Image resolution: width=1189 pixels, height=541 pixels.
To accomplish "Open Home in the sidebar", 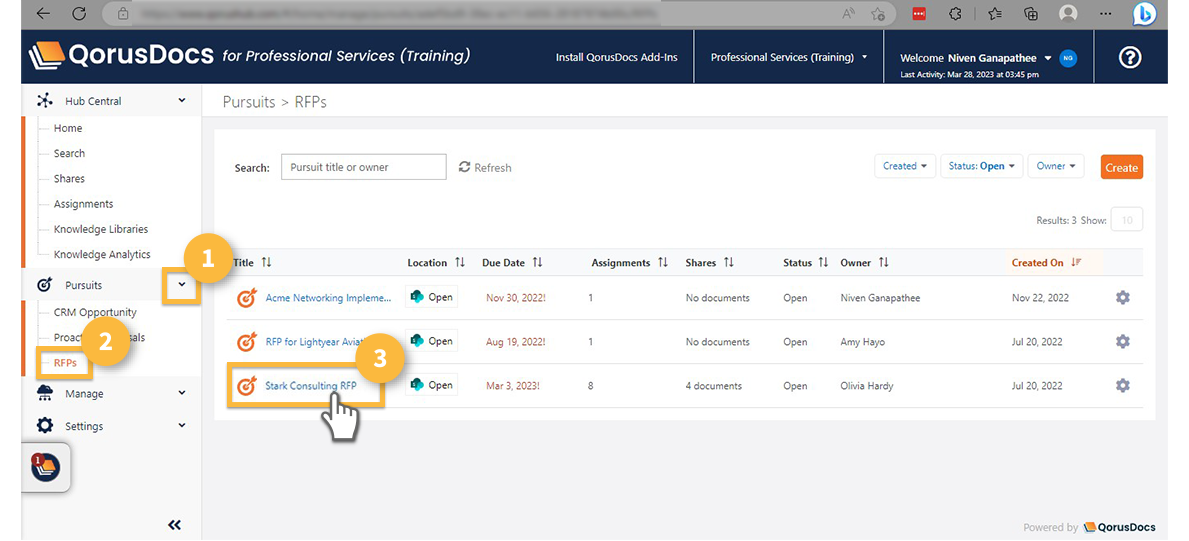I will 68,128.
